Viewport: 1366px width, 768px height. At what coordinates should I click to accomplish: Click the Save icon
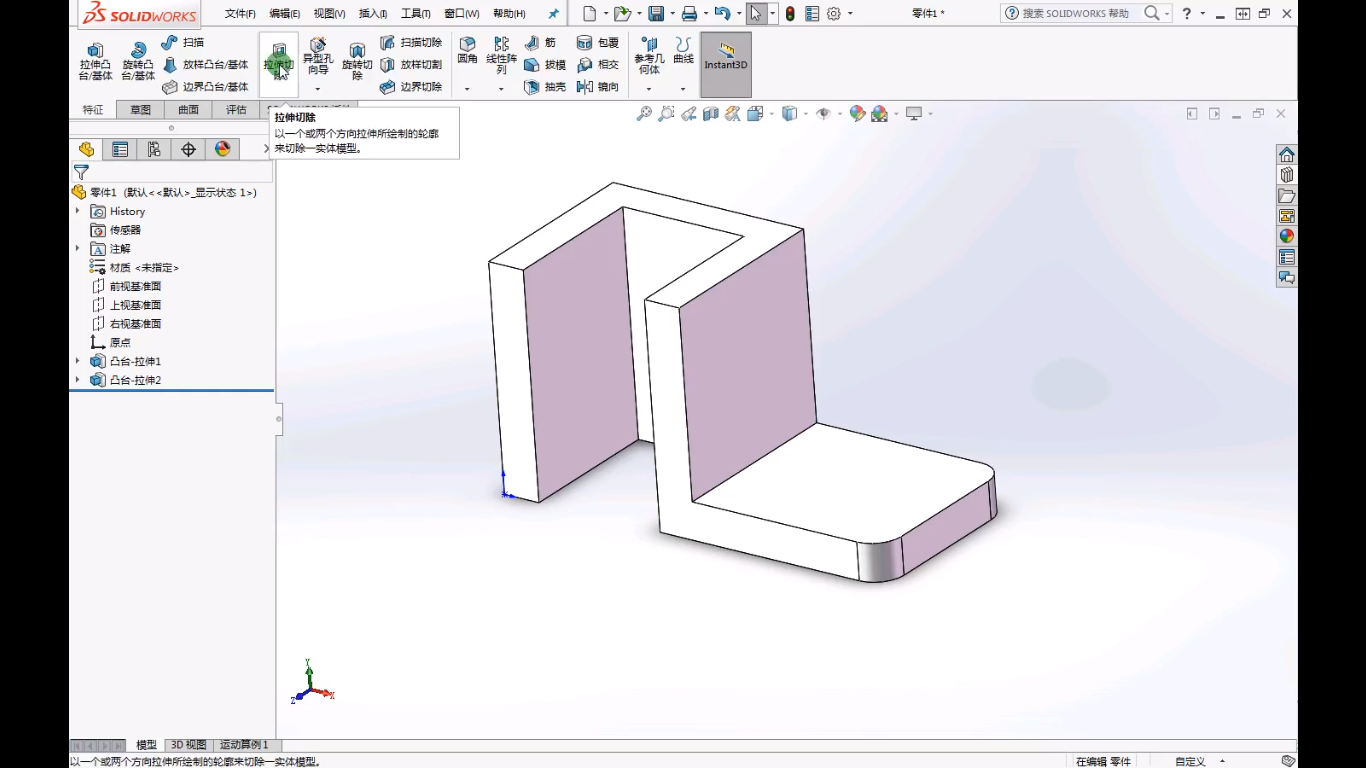[x=656, y=13]
